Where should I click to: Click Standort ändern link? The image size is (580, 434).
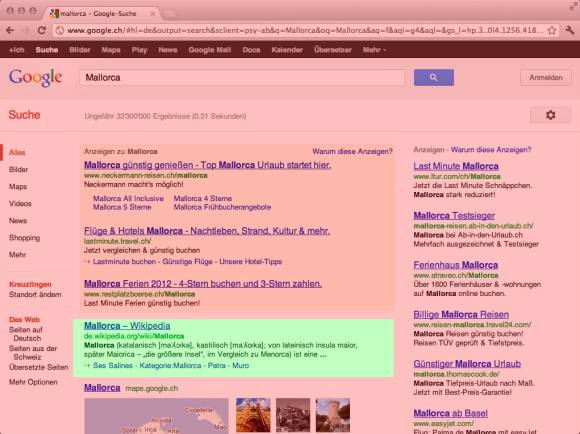tap(35, 295)
